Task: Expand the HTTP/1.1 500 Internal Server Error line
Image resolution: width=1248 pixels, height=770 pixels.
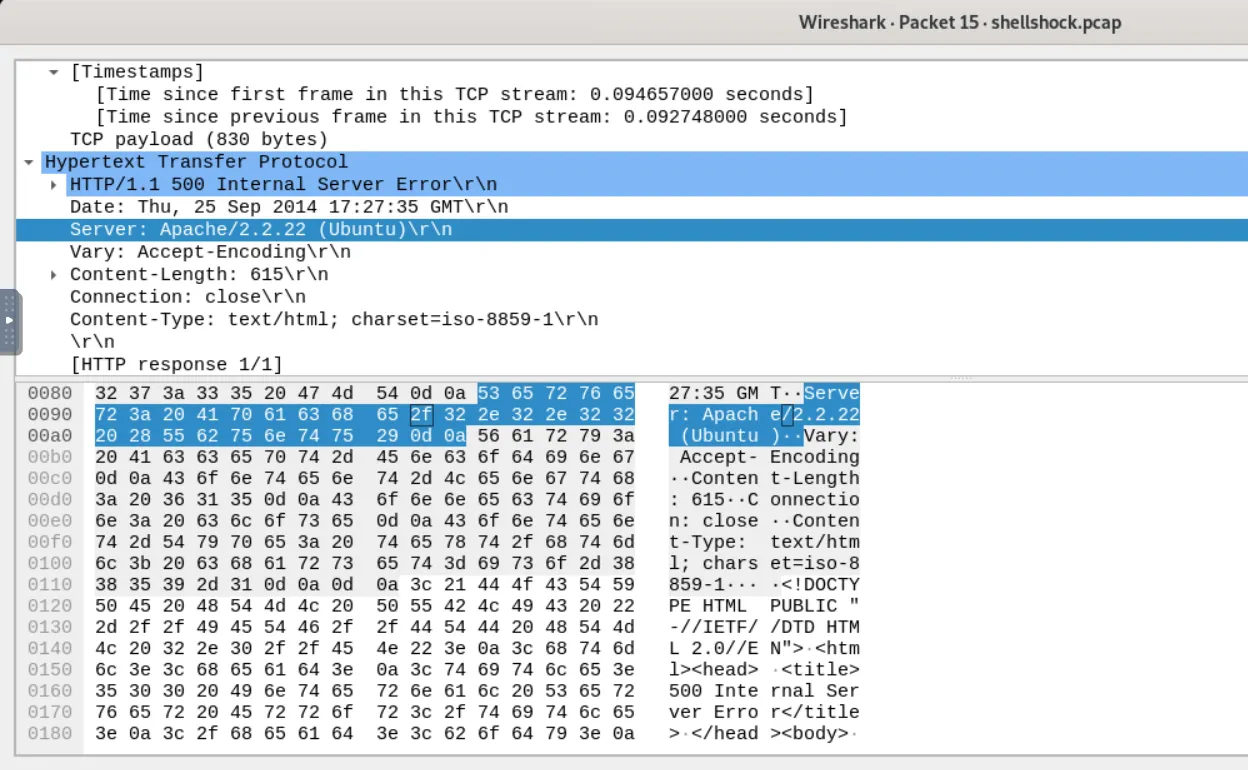Action: click(x=54, y=185)
